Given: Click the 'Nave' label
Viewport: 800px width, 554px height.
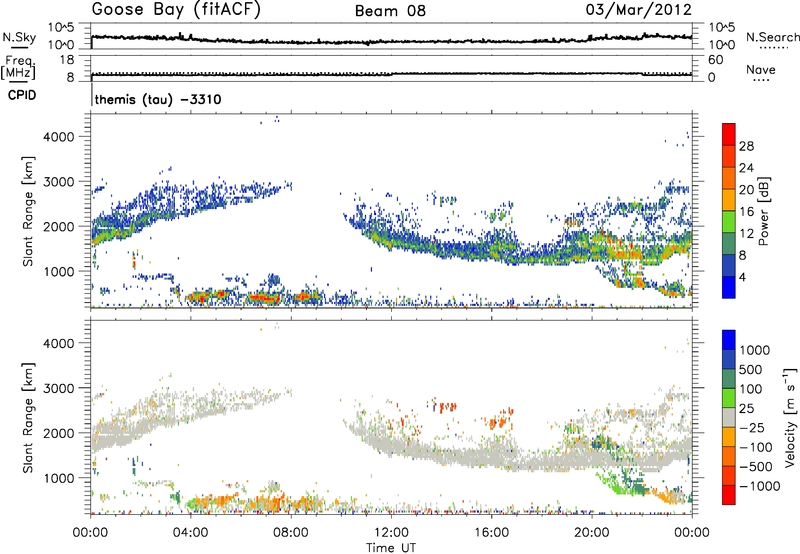Looking at the screenshot, I should [761, 69].
